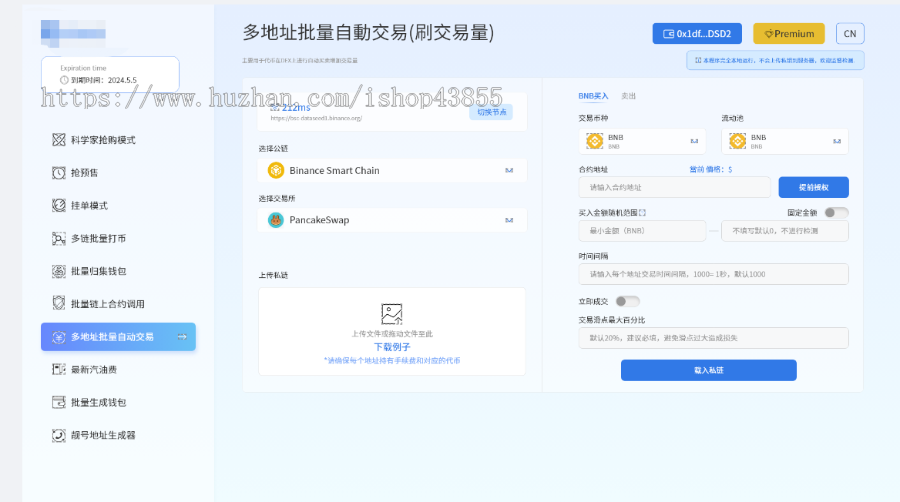The image size is (900, 502).
Task: Click the upload image icon in 上传私钥 box
Action: pyautogui.click(x=392, y=314)
